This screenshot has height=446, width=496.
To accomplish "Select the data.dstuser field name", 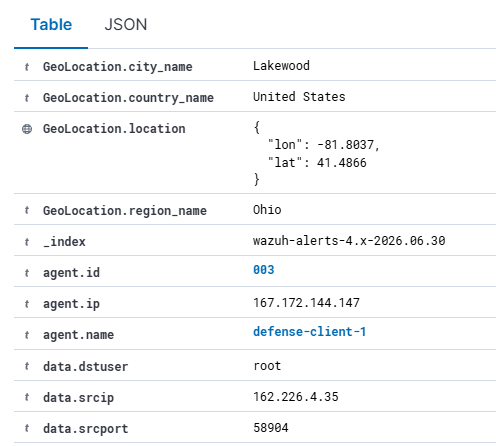I will [x=85, y=367].
